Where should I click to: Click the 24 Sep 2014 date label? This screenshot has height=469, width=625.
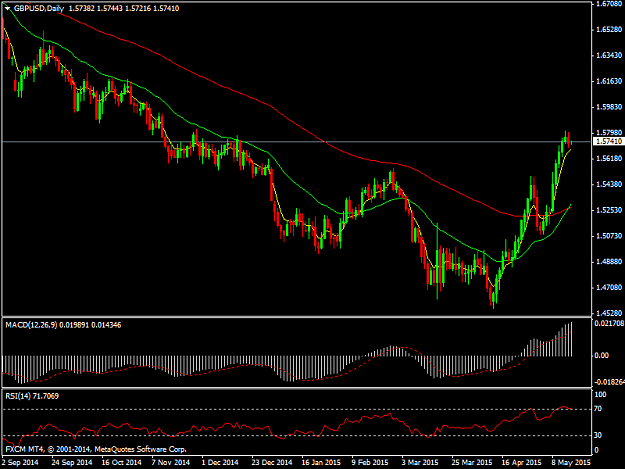pos(72,463)
